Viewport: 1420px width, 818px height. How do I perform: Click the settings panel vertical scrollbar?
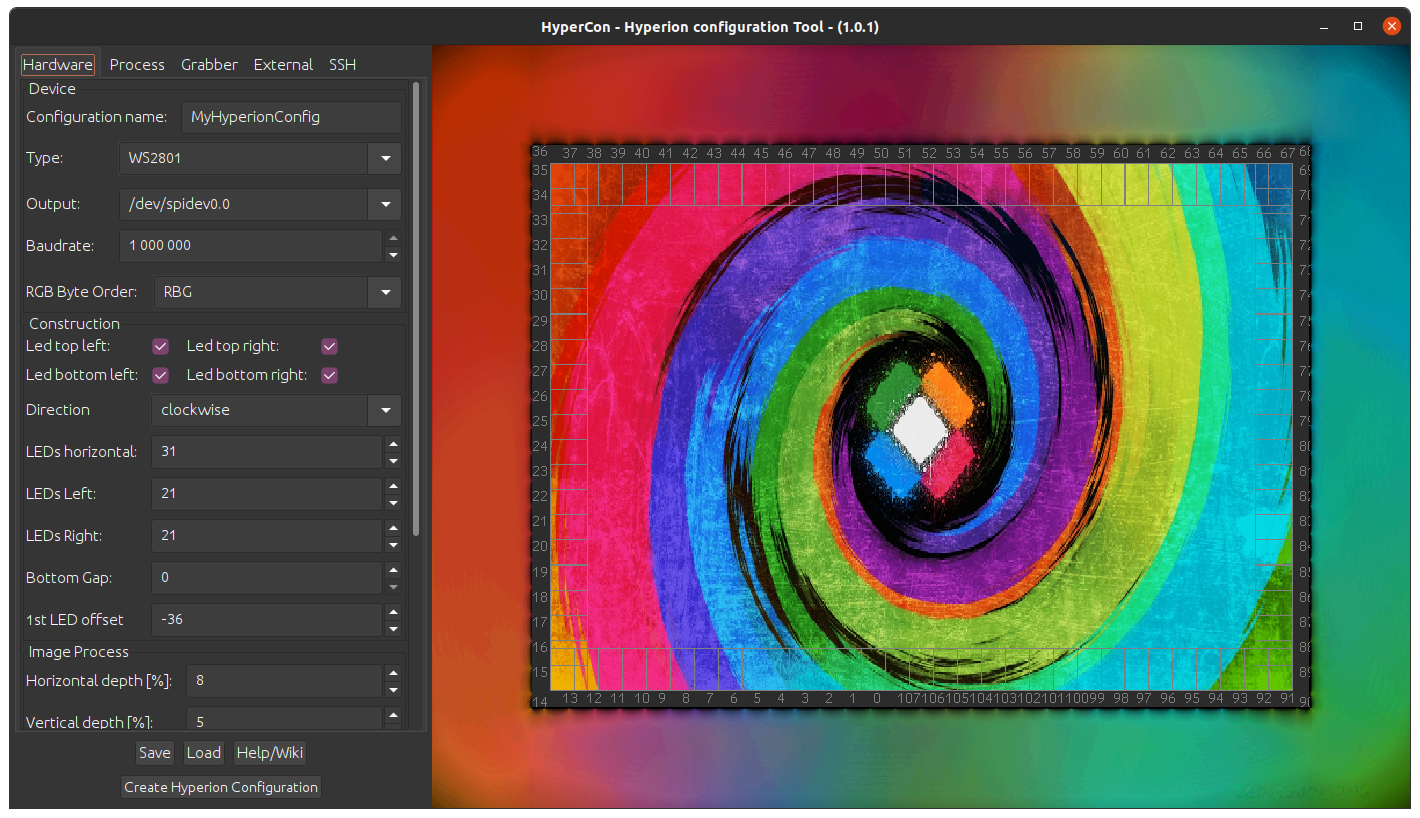[416, 310]
